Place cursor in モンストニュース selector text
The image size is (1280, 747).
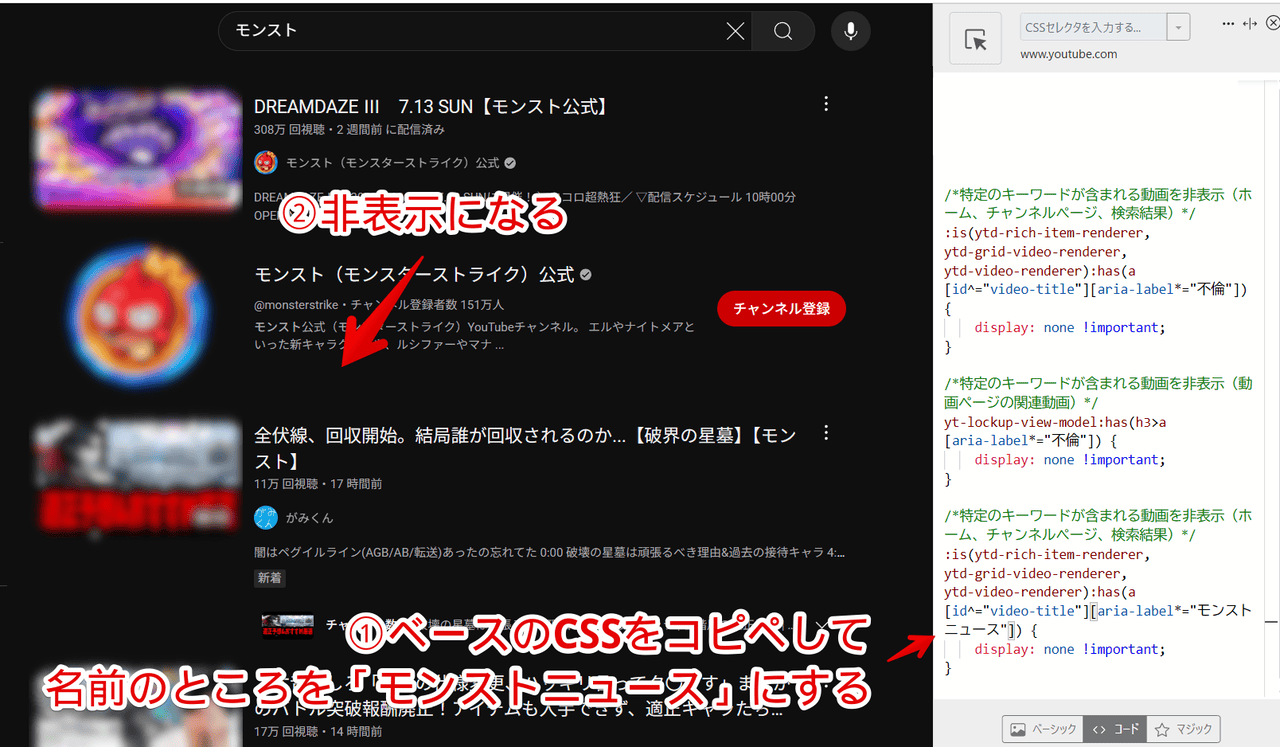tap(1098, 620)
